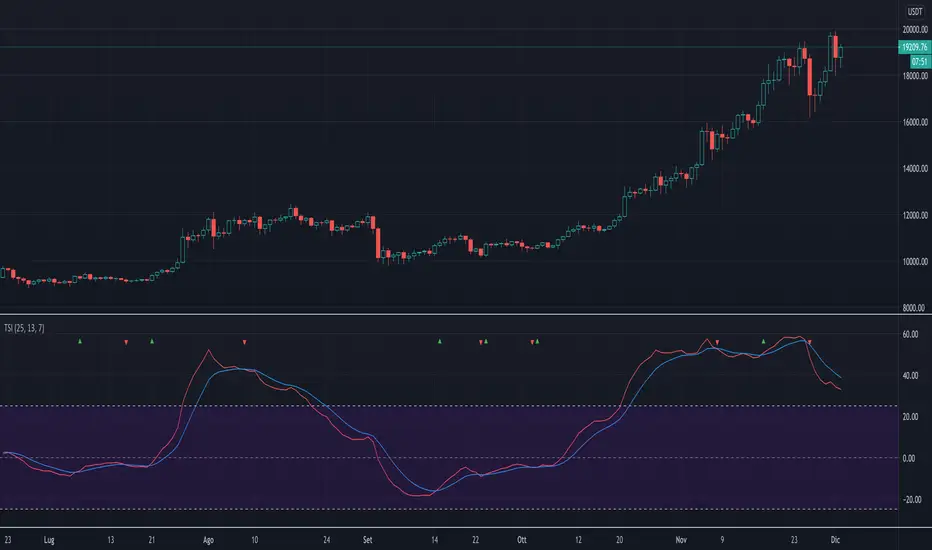This screenshot has width=932, height=550.
Task: Click the 07:51 bar countdown label
Action: [x=920, y=61]
